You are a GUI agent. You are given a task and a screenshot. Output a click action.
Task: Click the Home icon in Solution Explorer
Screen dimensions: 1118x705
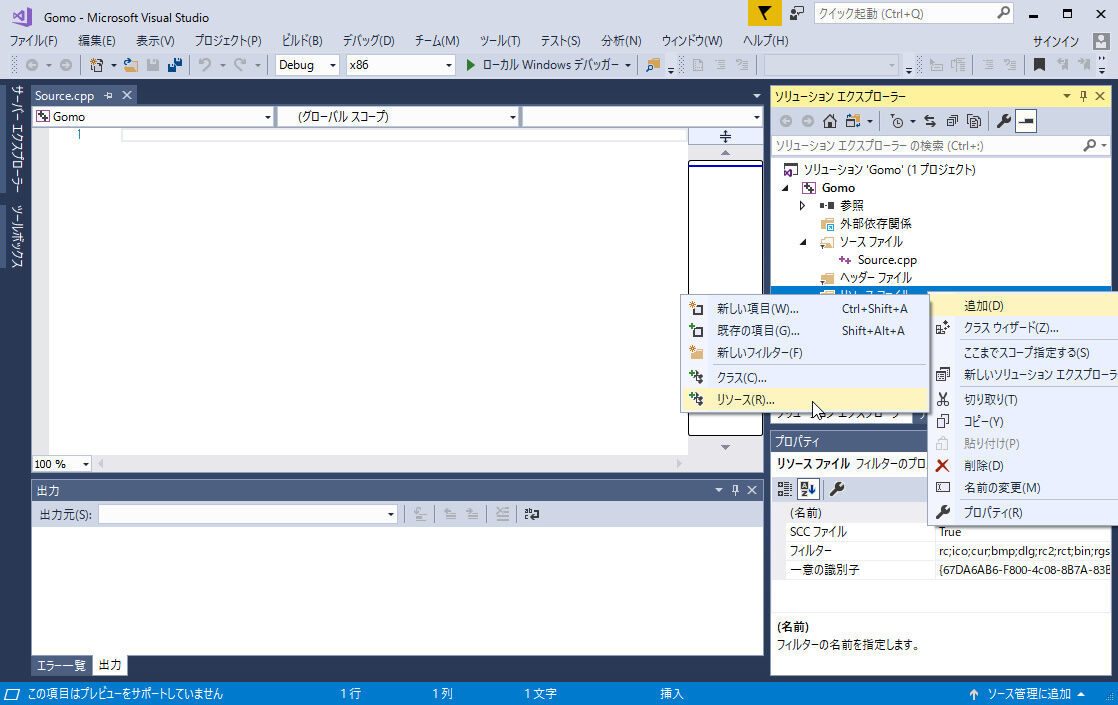(x=829, y=121)
